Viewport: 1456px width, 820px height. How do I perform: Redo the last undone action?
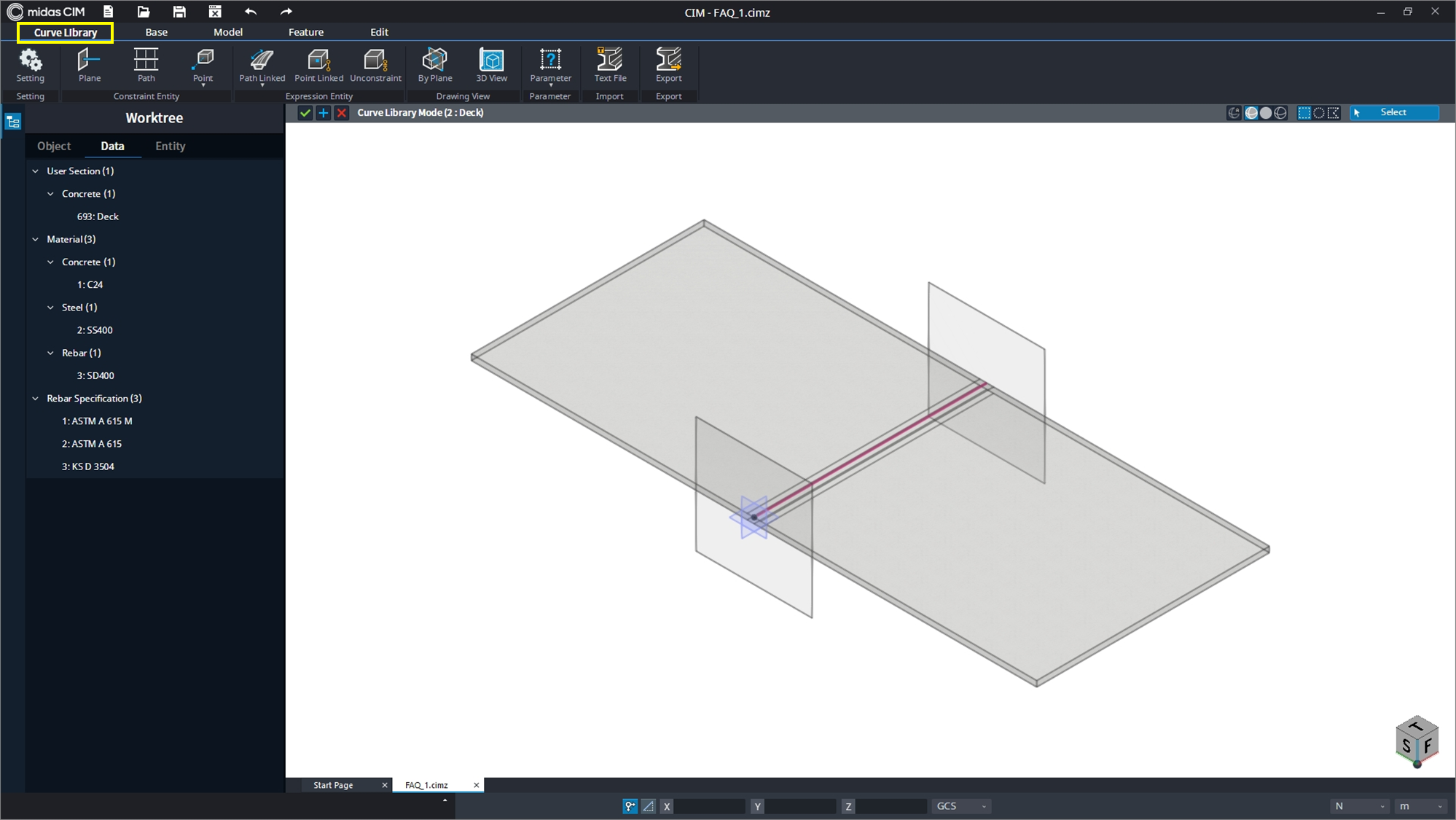pyautogui.click(x=286, y=12)
